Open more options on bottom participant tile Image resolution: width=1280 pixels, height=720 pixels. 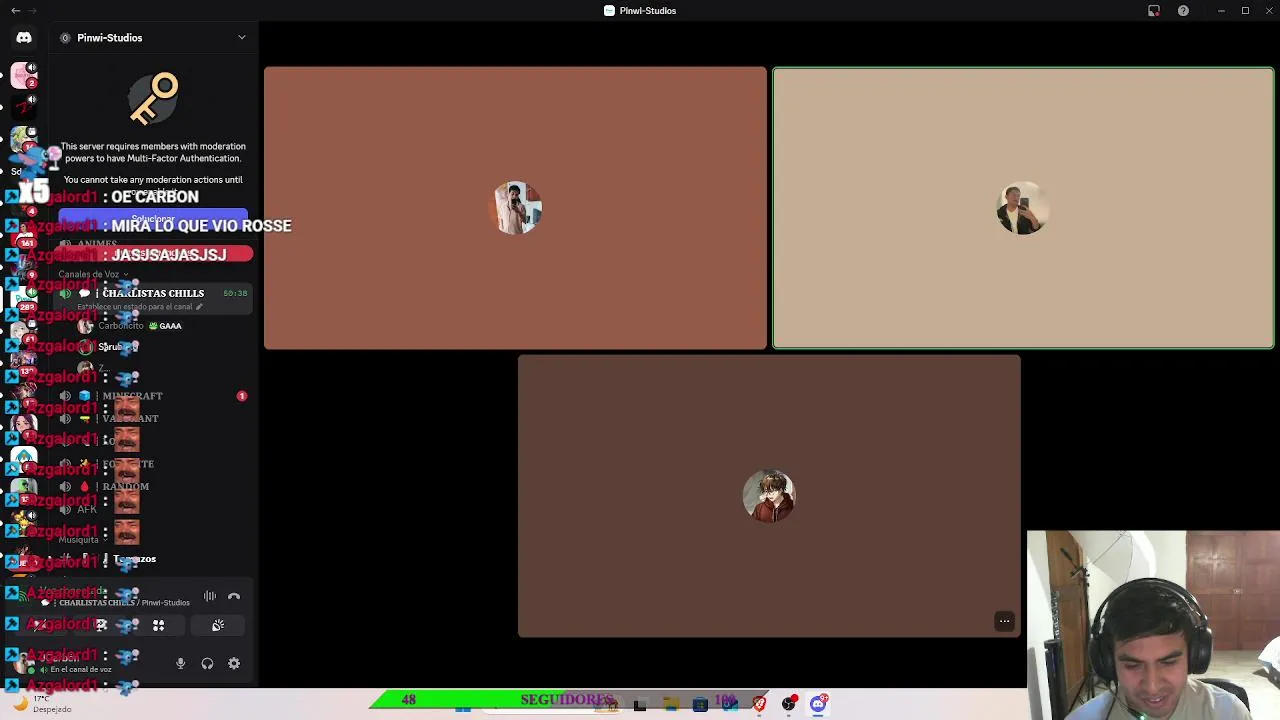(x=1005, y=621)
